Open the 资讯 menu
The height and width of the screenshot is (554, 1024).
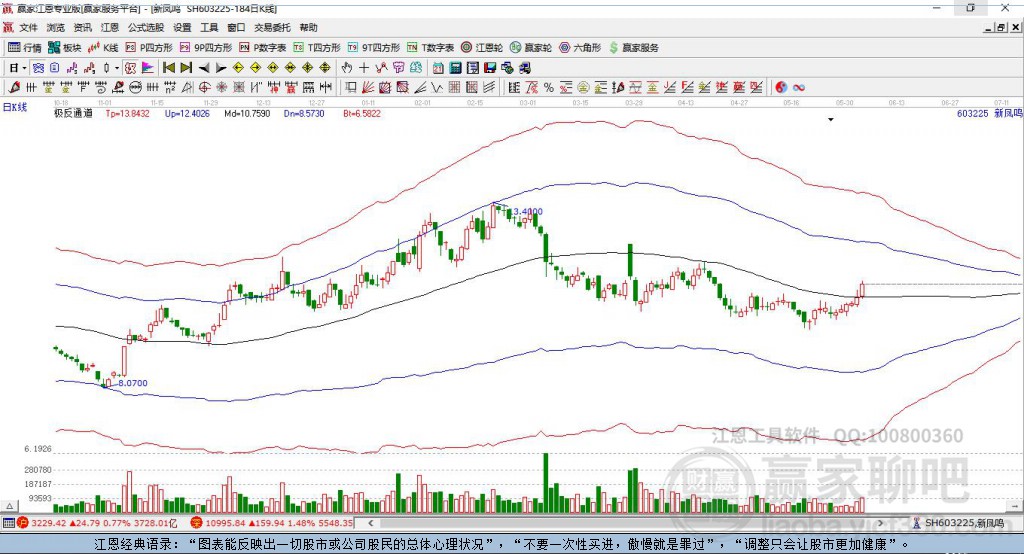[x=82, y=27]
